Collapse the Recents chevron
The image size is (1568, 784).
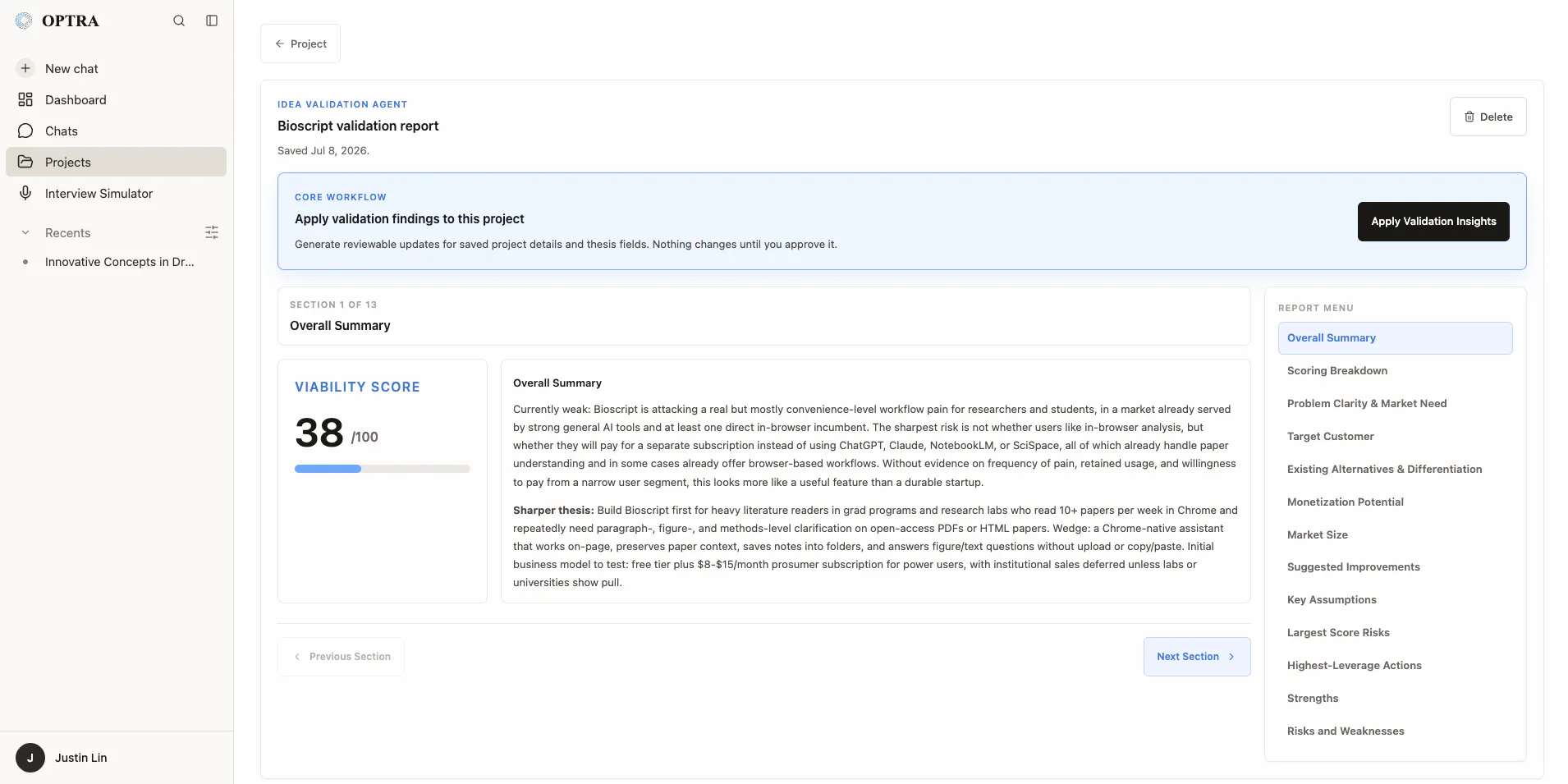click(25, 232)
